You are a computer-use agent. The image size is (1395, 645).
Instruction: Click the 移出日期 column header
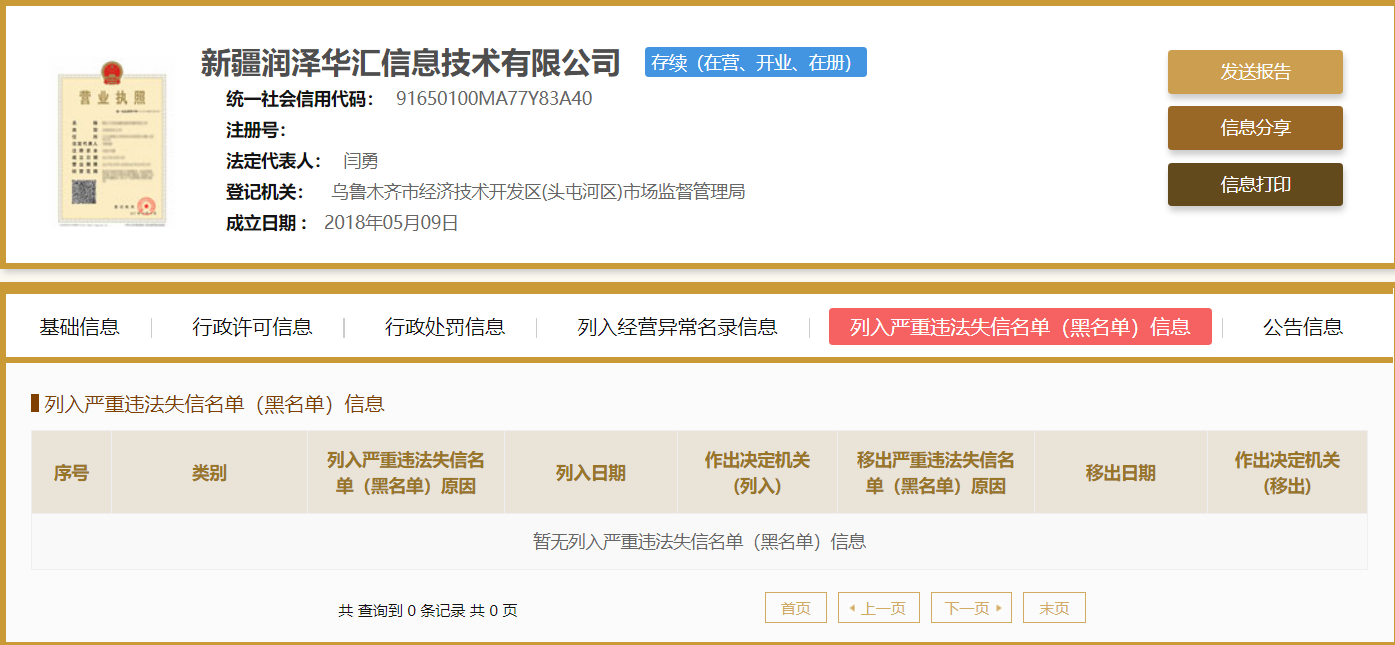tap(1121, 473)
